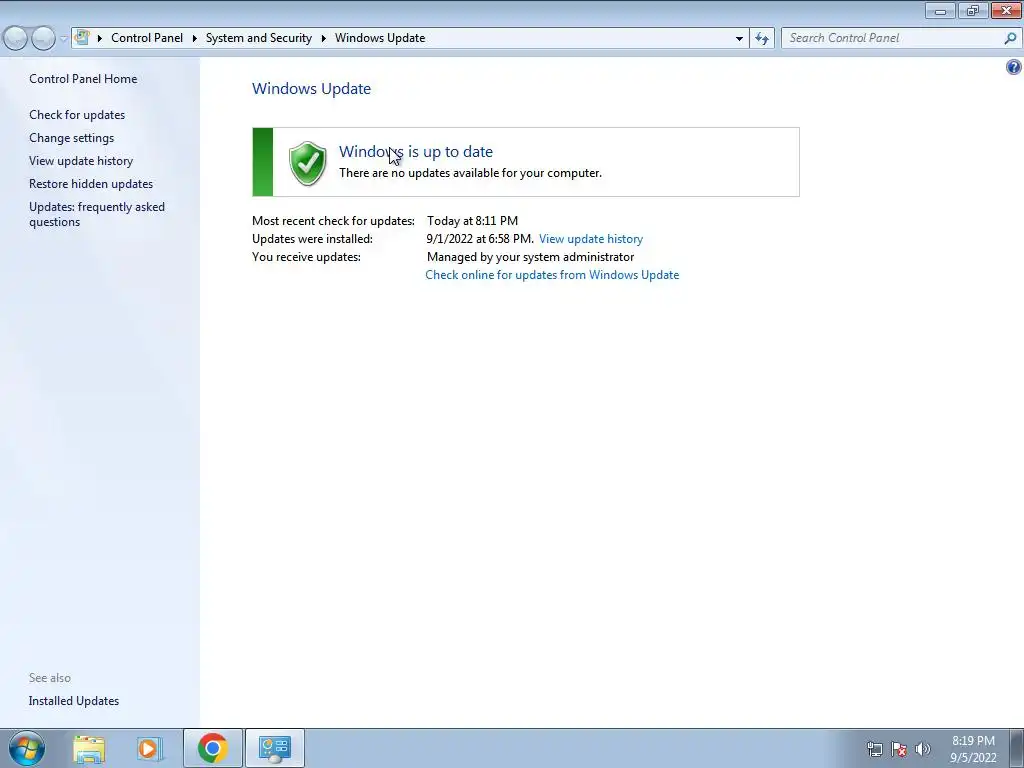1024x768 pixels.
Task: Click the Refresh button in address bar
Action: [x=761, y=38]
